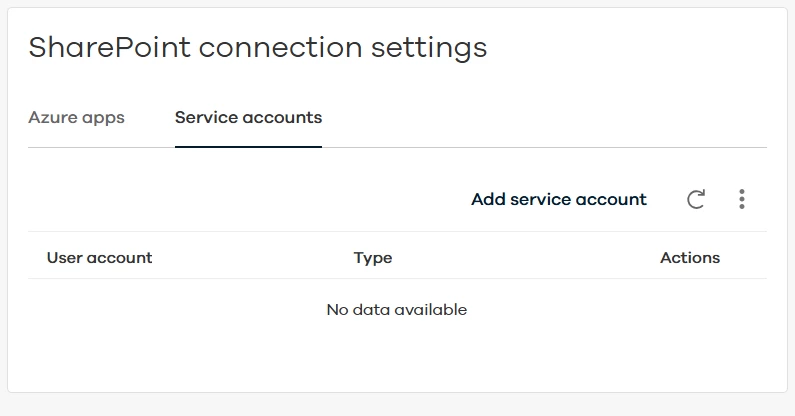Screen dimensions: 795x416
Task: Select the User account header label
Action: pos(100,258)
